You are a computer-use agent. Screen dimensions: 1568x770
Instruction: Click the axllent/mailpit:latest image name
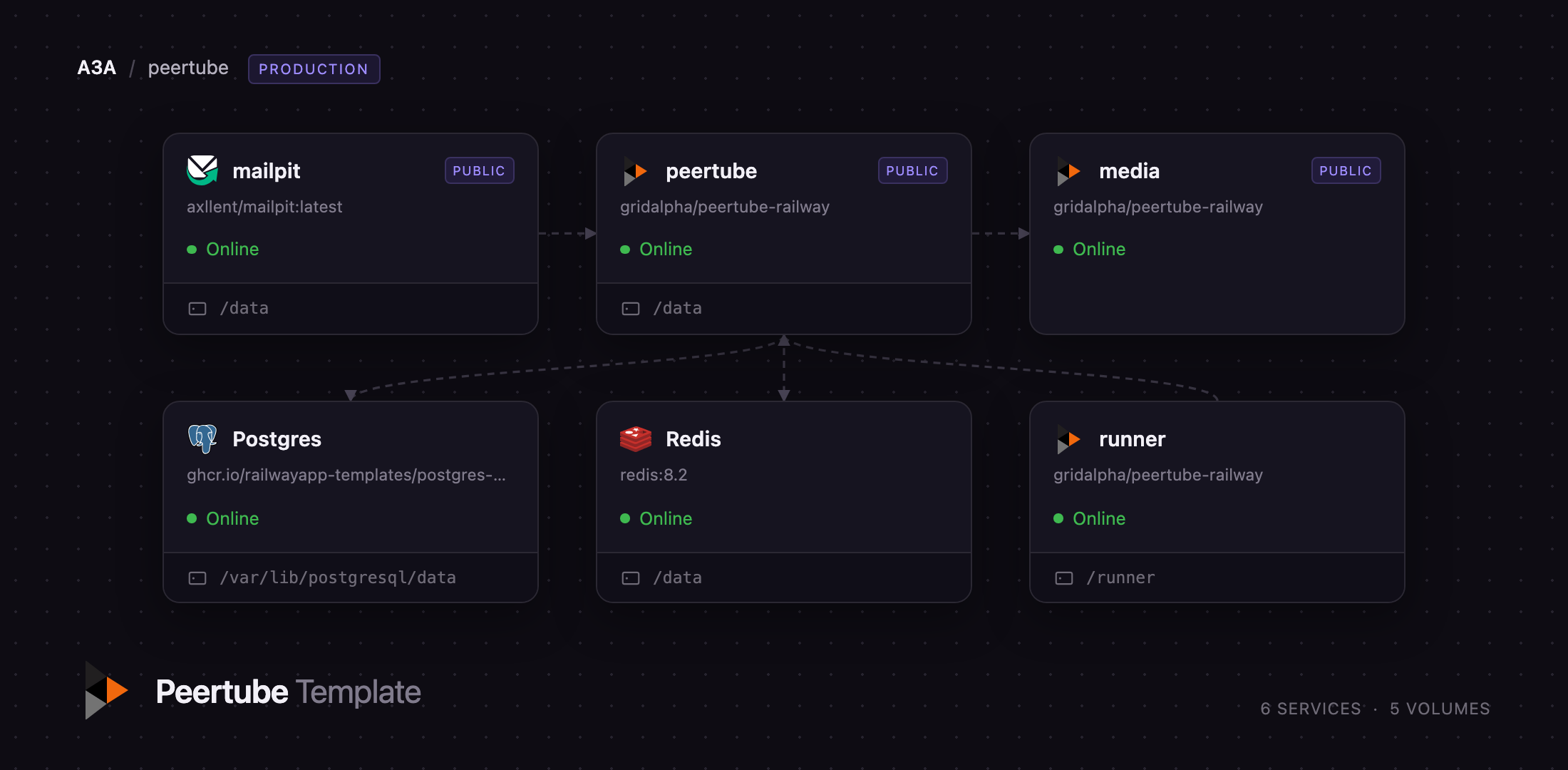(x=264, y=207)
